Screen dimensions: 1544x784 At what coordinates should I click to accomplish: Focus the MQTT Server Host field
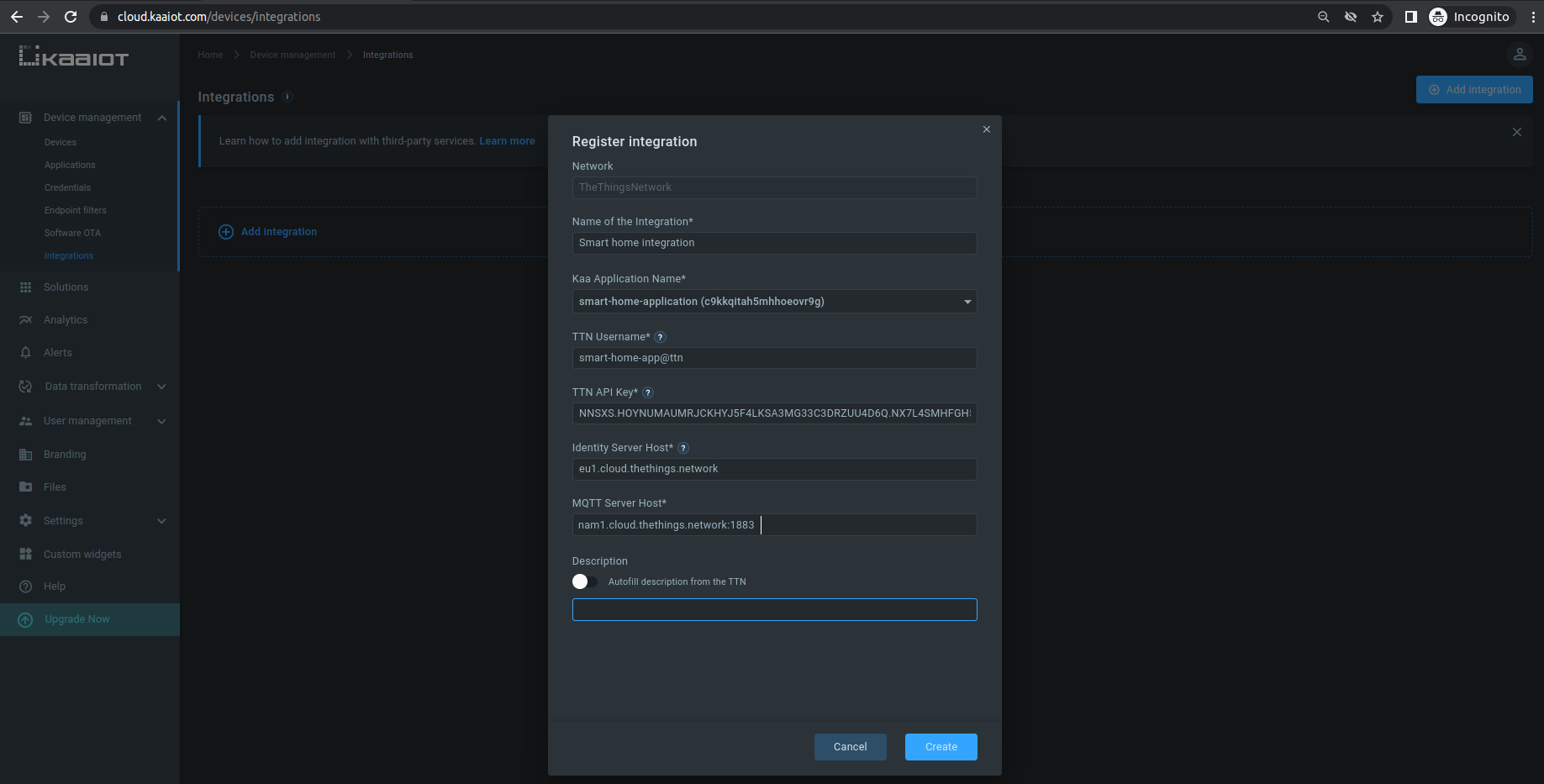click(x=774, y=525)
